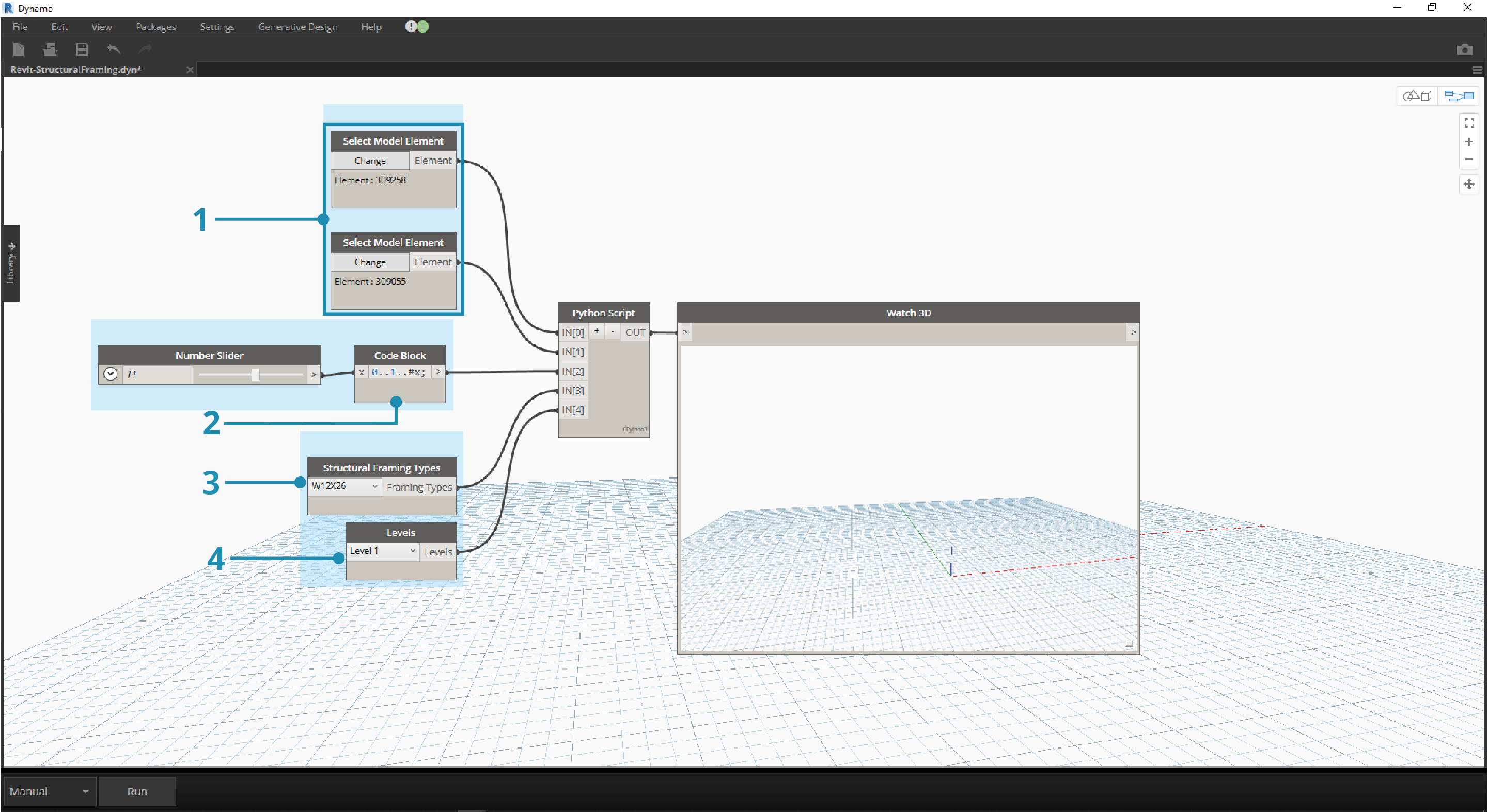
Task: Save the graph with the Save icon
Action: click(x=82, y=50)
